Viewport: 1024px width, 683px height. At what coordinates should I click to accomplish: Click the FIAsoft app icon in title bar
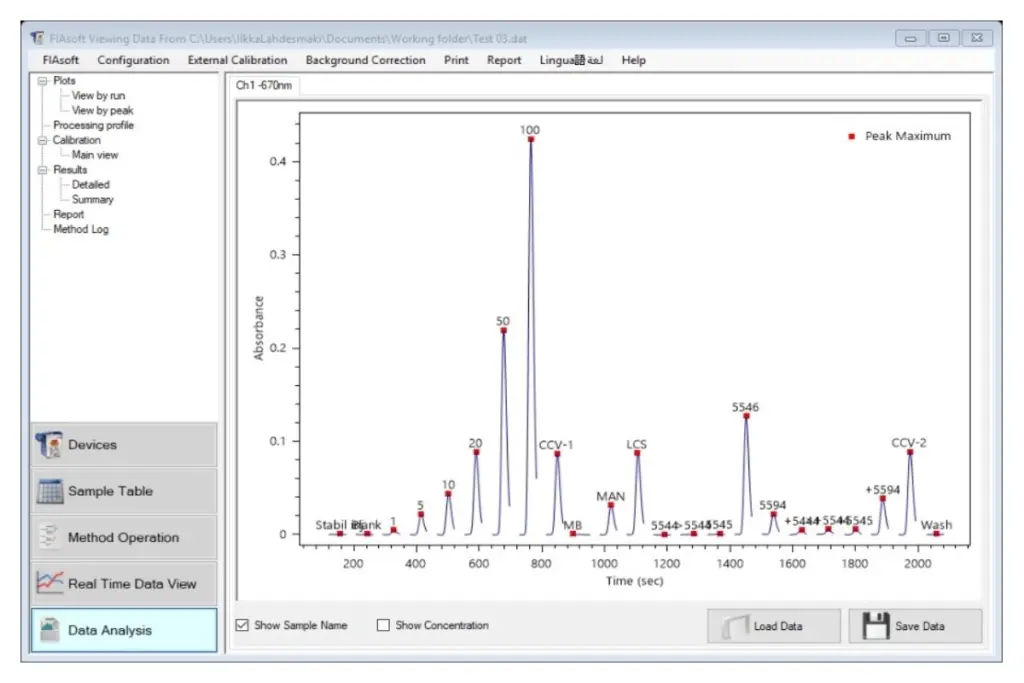click(37, 38)
